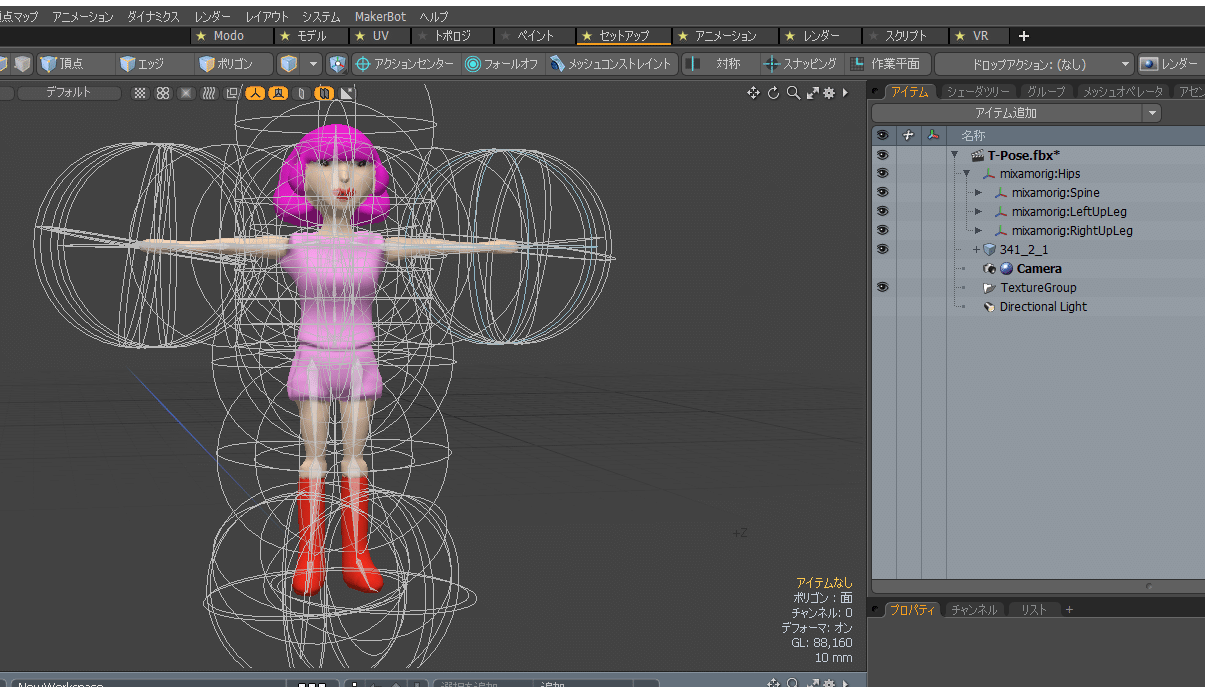Toggle visibility of TextureGroup
Screen dimensions: 1205x687
(x=882, y=288)
